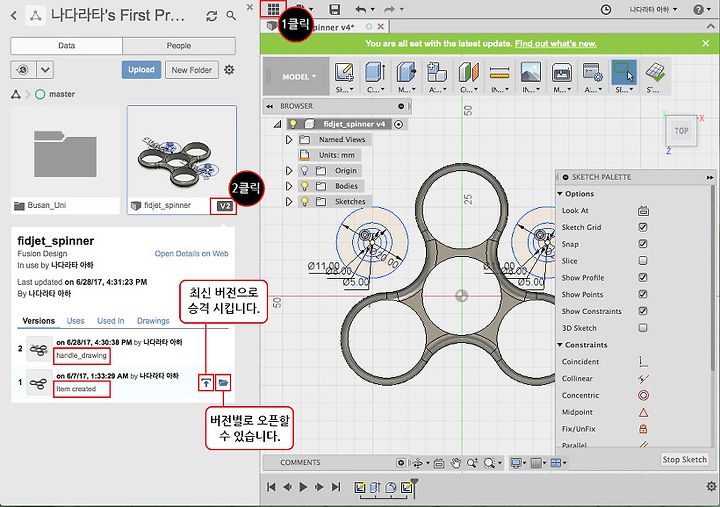720x507 pixels.
Task: Toggle Bodies visibility light bulb
Action: (304, 186)
